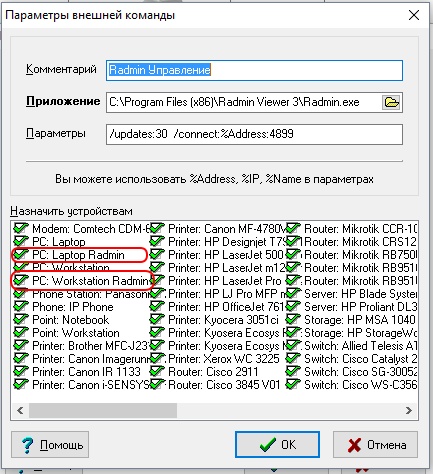Toggle Printer: Xerox WC 3225 checkbox

pos(157,359)
